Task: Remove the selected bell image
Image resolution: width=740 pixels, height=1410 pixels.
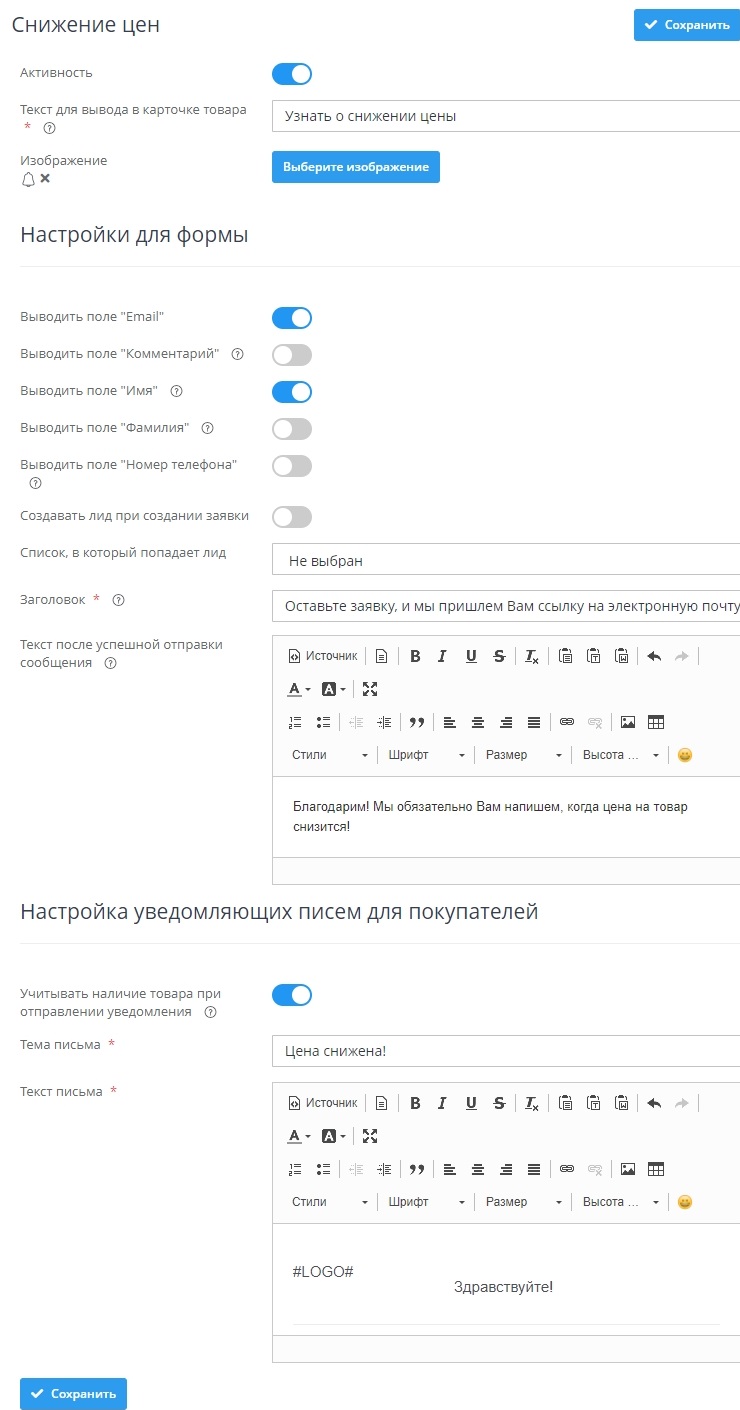Action: (45, 179)
